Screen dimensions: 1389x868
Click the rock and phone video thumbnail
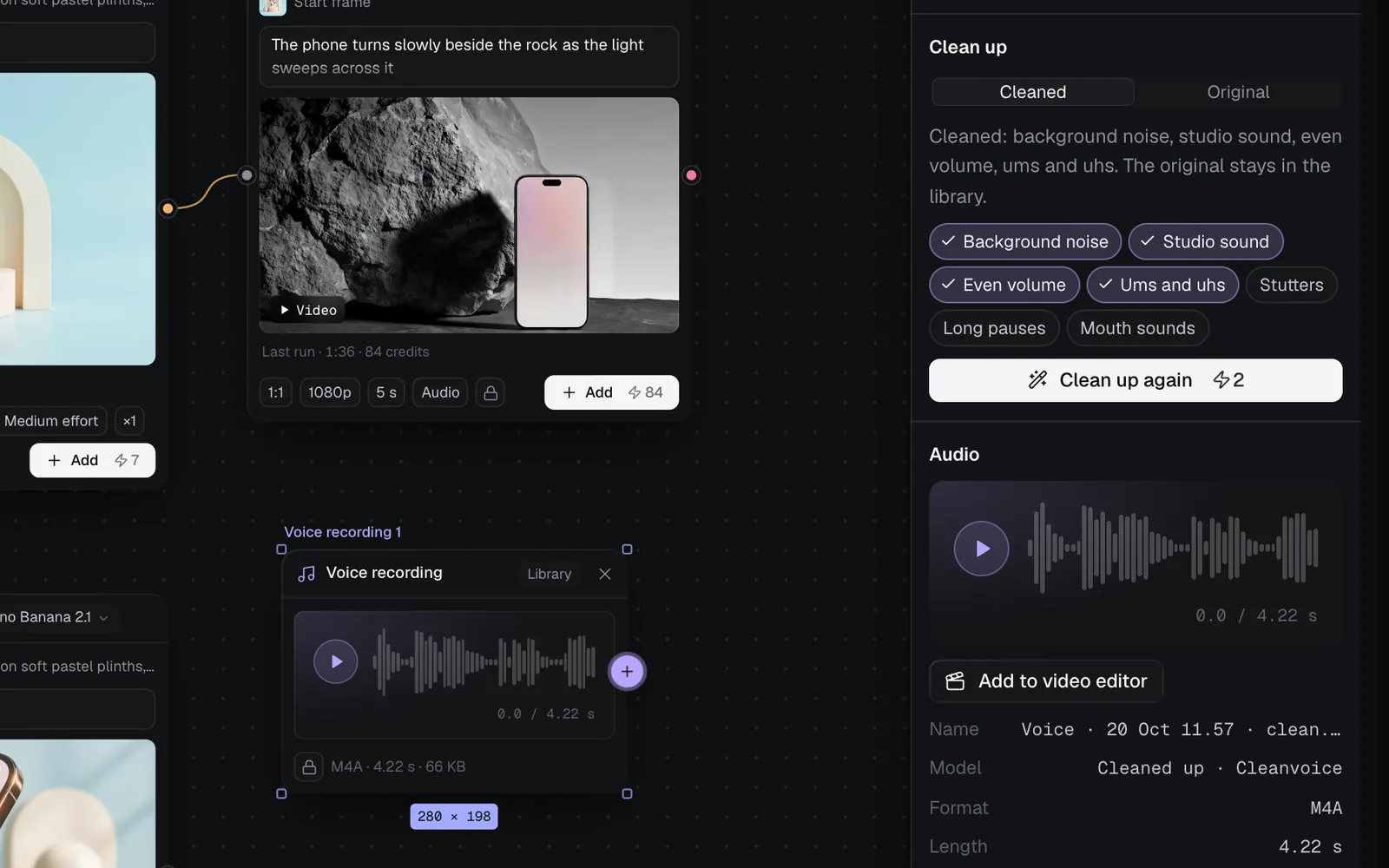469,215
